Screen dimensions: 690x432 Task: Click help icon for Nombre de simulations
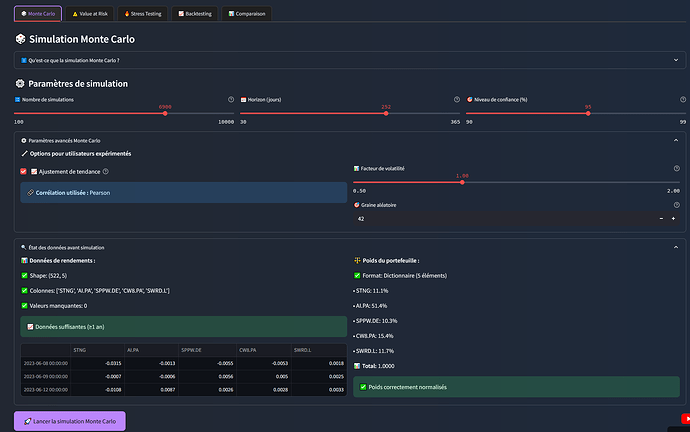point(231,100)
